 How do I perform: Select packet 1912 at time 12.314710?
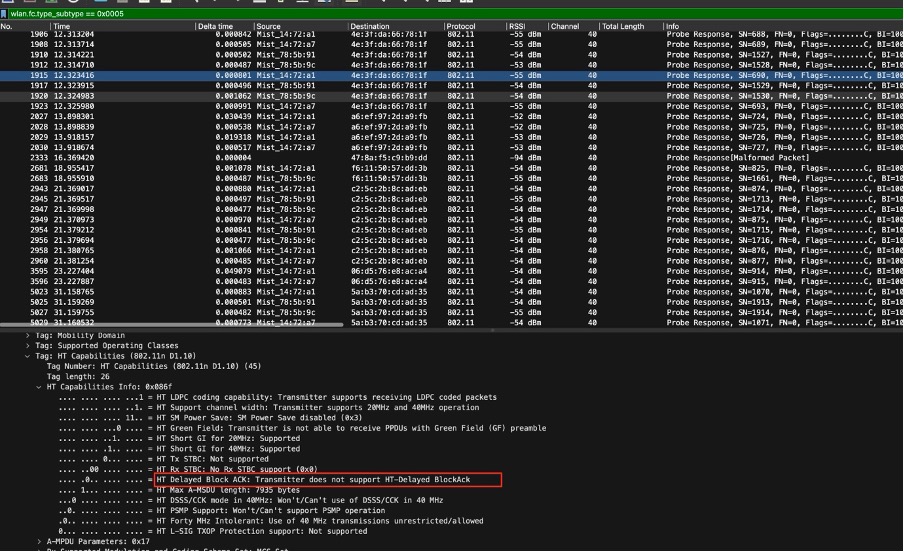click(452, 65)
